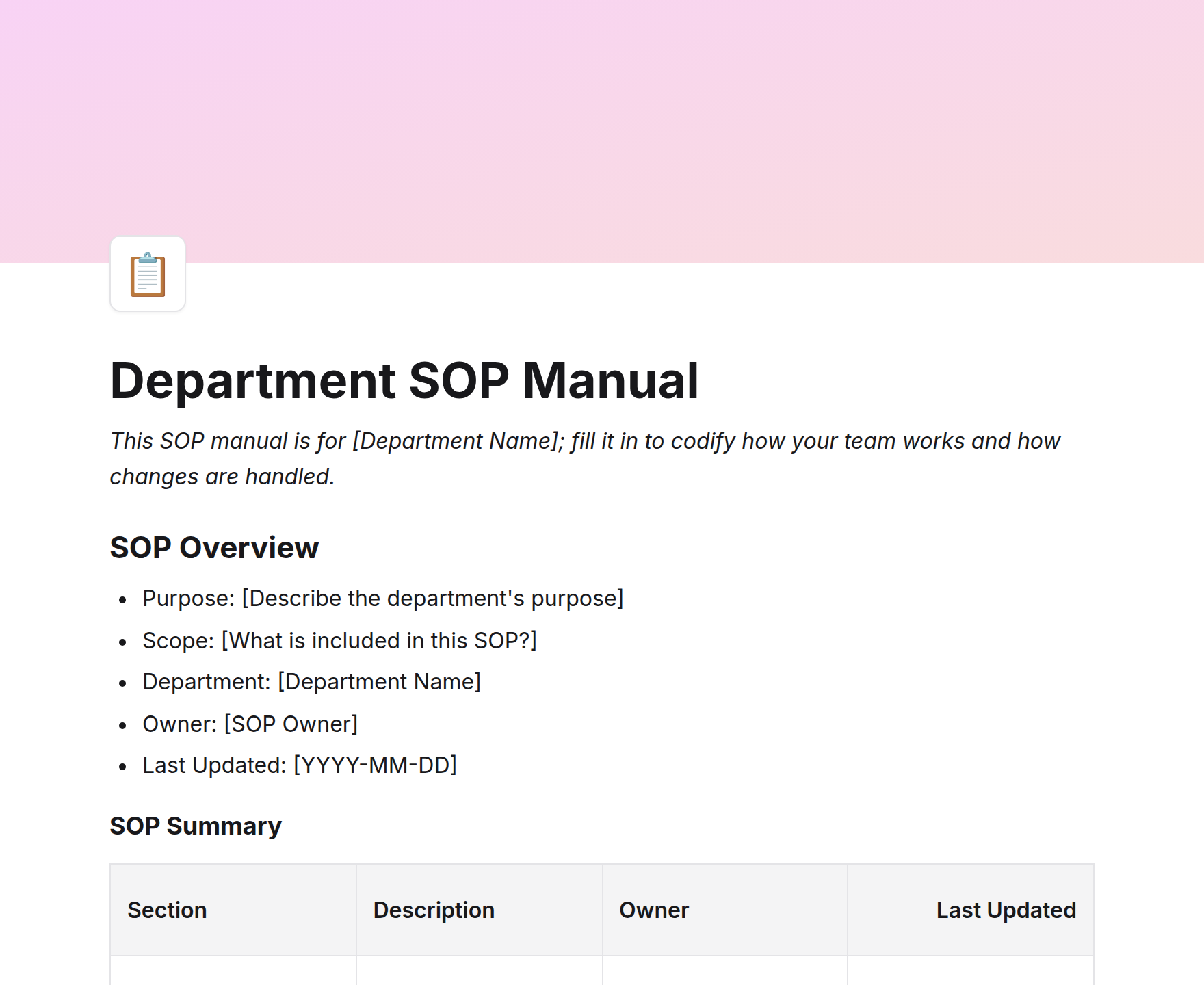Click the Last Updated: [YYYY-MM-DD] bullet
The width and height of the screenshot is (1204, 985).
300,765
